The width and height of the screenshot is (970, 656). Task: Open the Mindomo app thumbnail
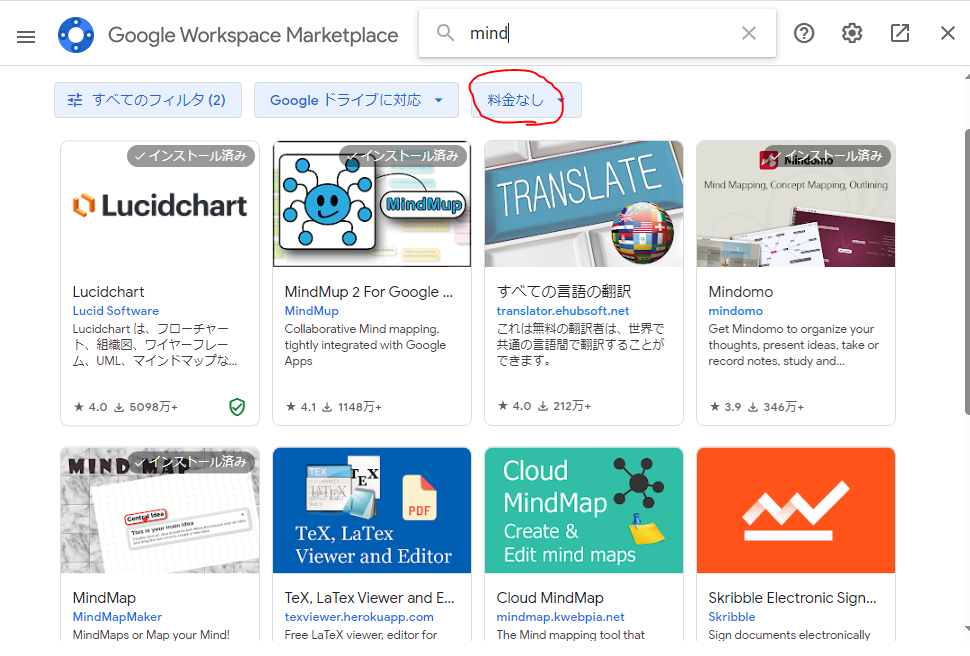click(x=796, y=205)
